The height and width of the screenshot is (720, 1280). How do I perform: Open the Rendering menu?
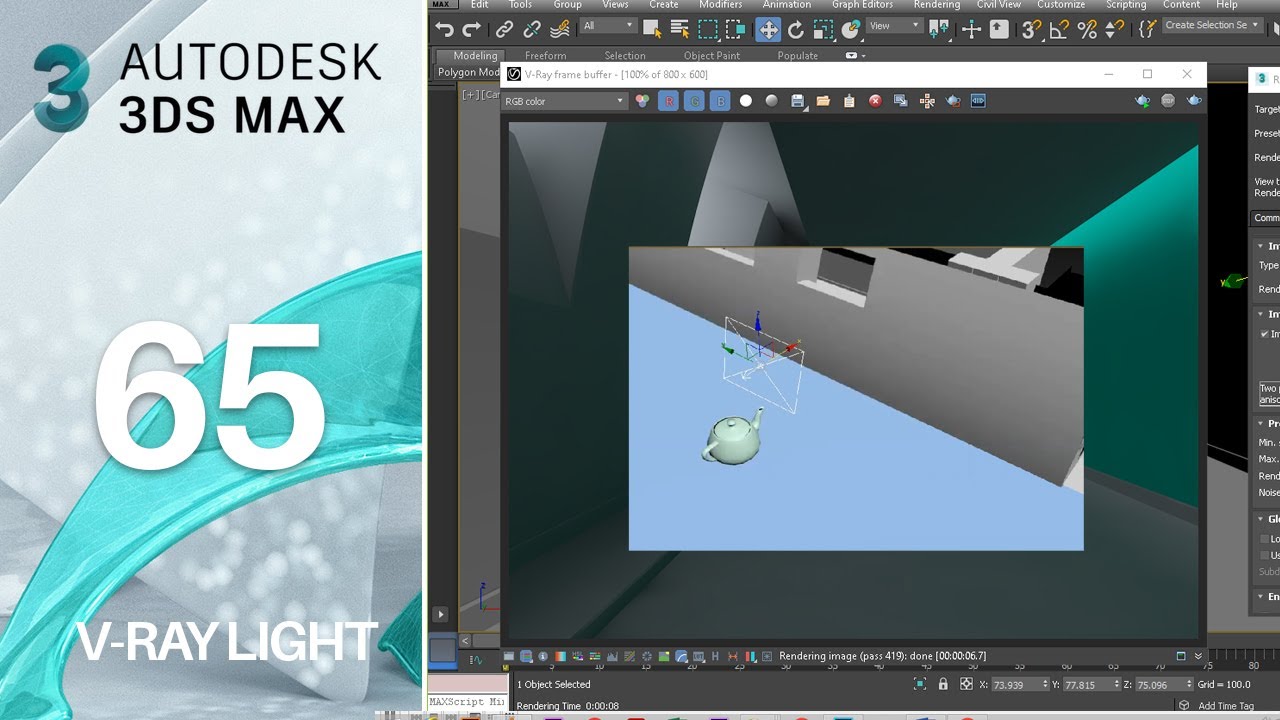point(937,5)
